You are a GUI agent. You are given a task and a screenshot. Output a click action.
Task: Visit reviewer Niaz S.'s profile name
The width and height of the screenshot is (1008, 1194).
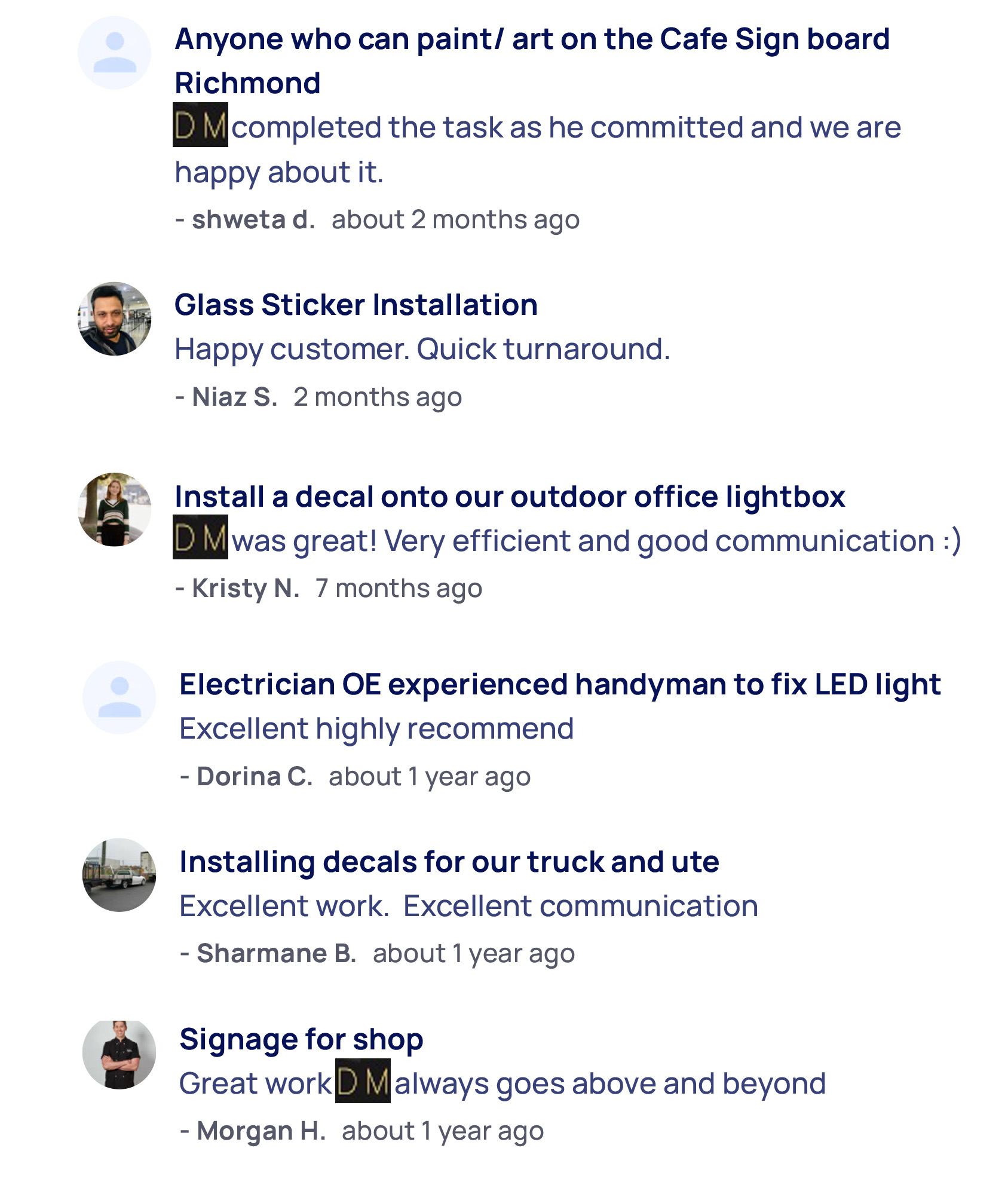(x=235, y=397)
